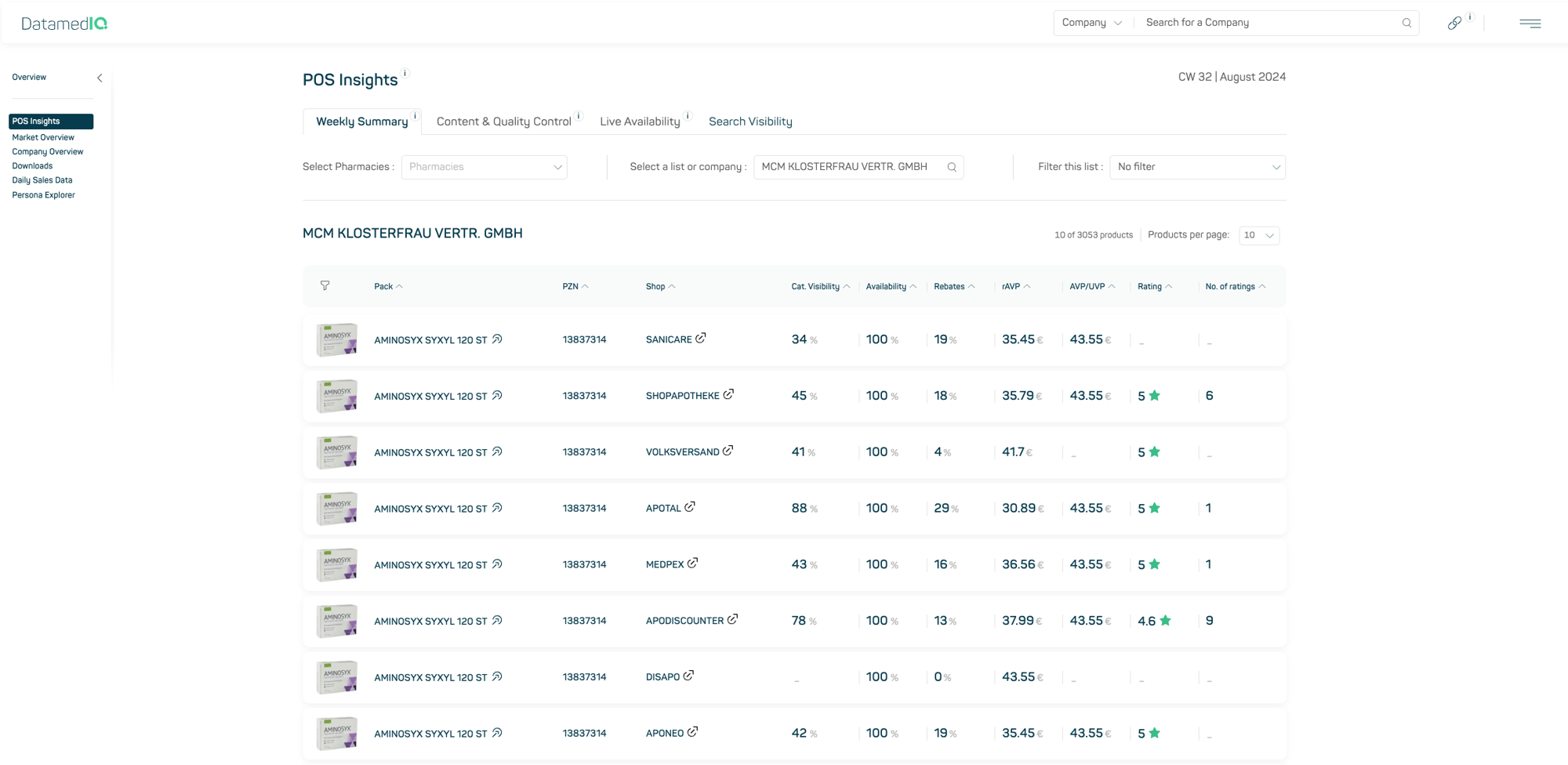
Task: Open external link icon next to APONEO
Action: click(x=693, y=732)
